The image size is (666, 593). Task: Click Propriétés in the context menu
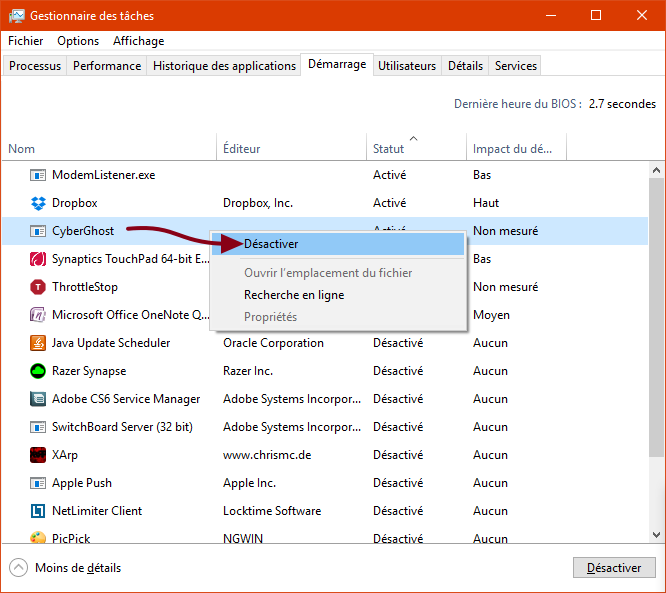tap(338, 317)
